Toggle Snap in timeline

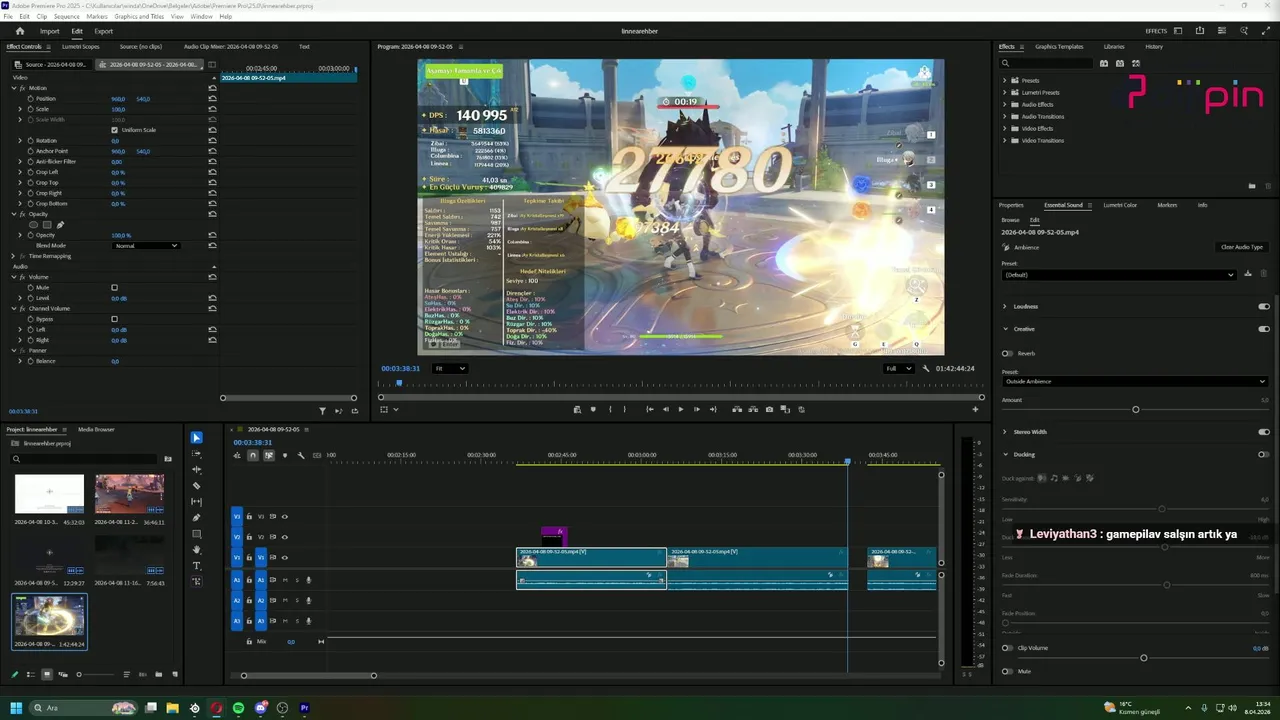pos(253,455)
